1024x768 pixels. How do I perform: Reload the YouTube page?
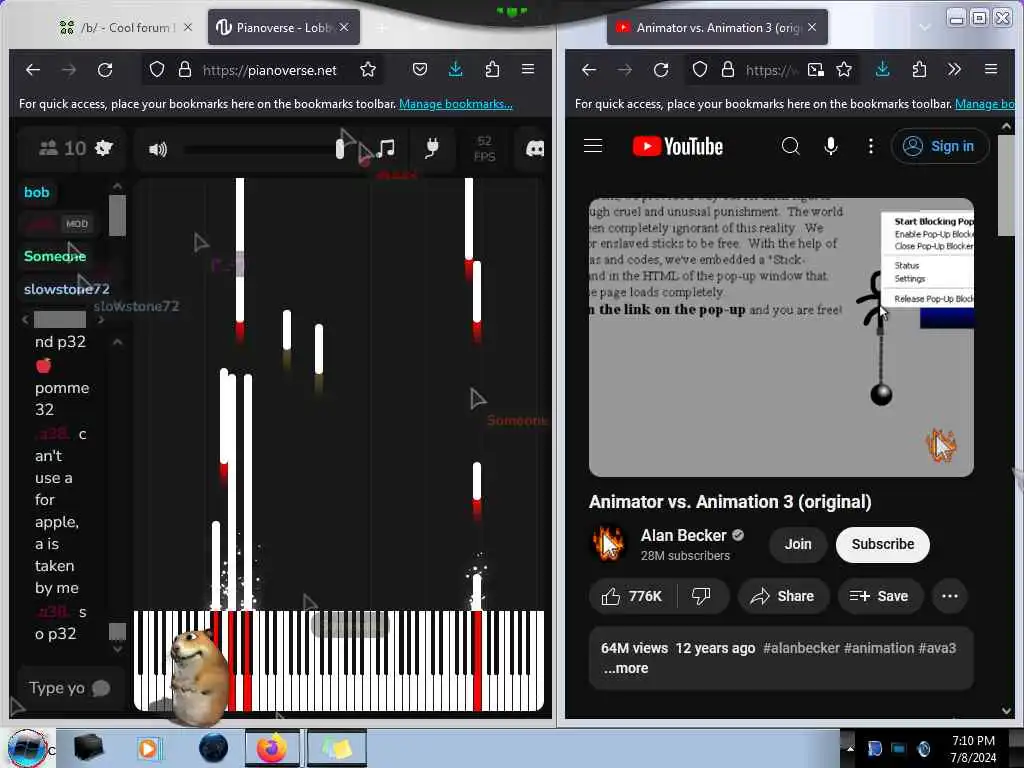point(661,69)
